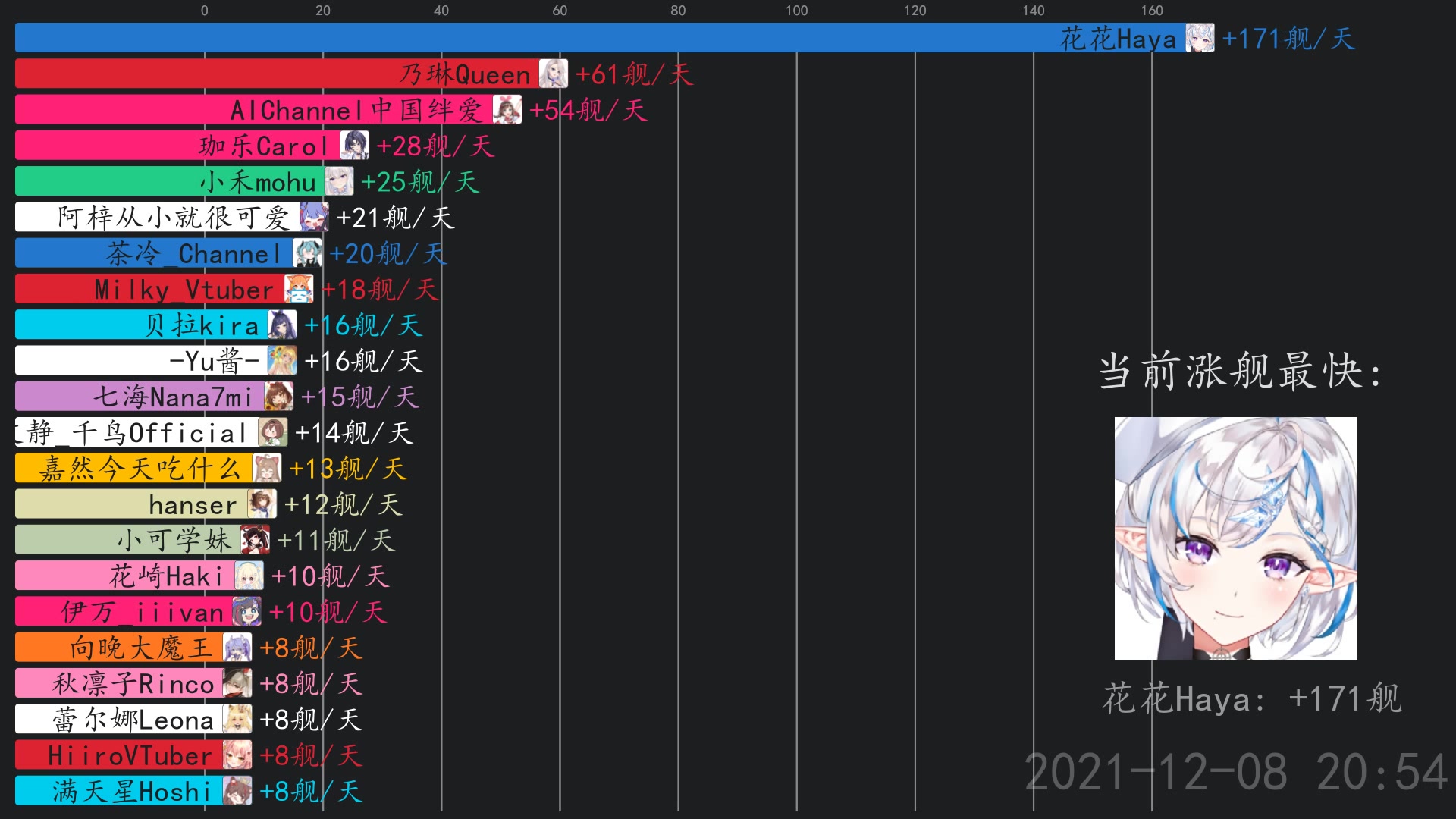Click the 伊万_iiivan avatar icon

(x=247, y=612)
